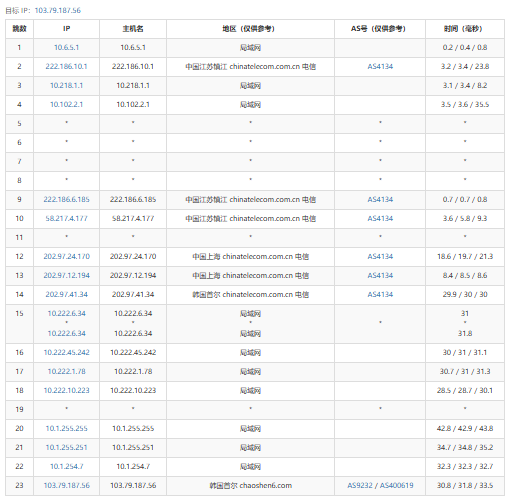Open IP link 58.217.4.177 in hop 10
Viewport: 511px width, 502px height.
pos(66,219)
